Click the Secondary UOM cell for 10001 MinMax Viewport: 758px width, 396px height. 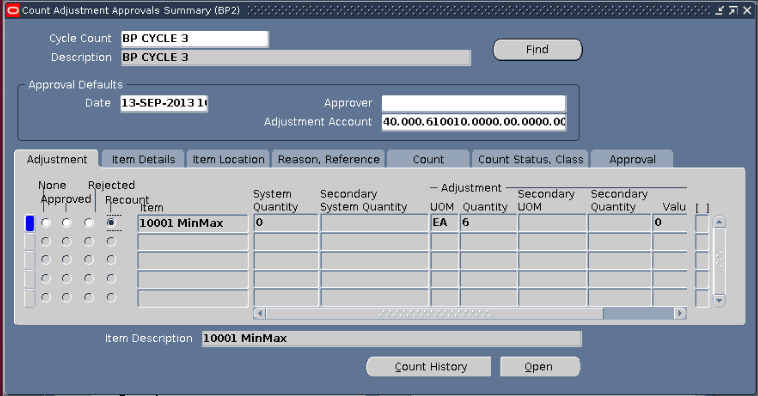[552, 223]
